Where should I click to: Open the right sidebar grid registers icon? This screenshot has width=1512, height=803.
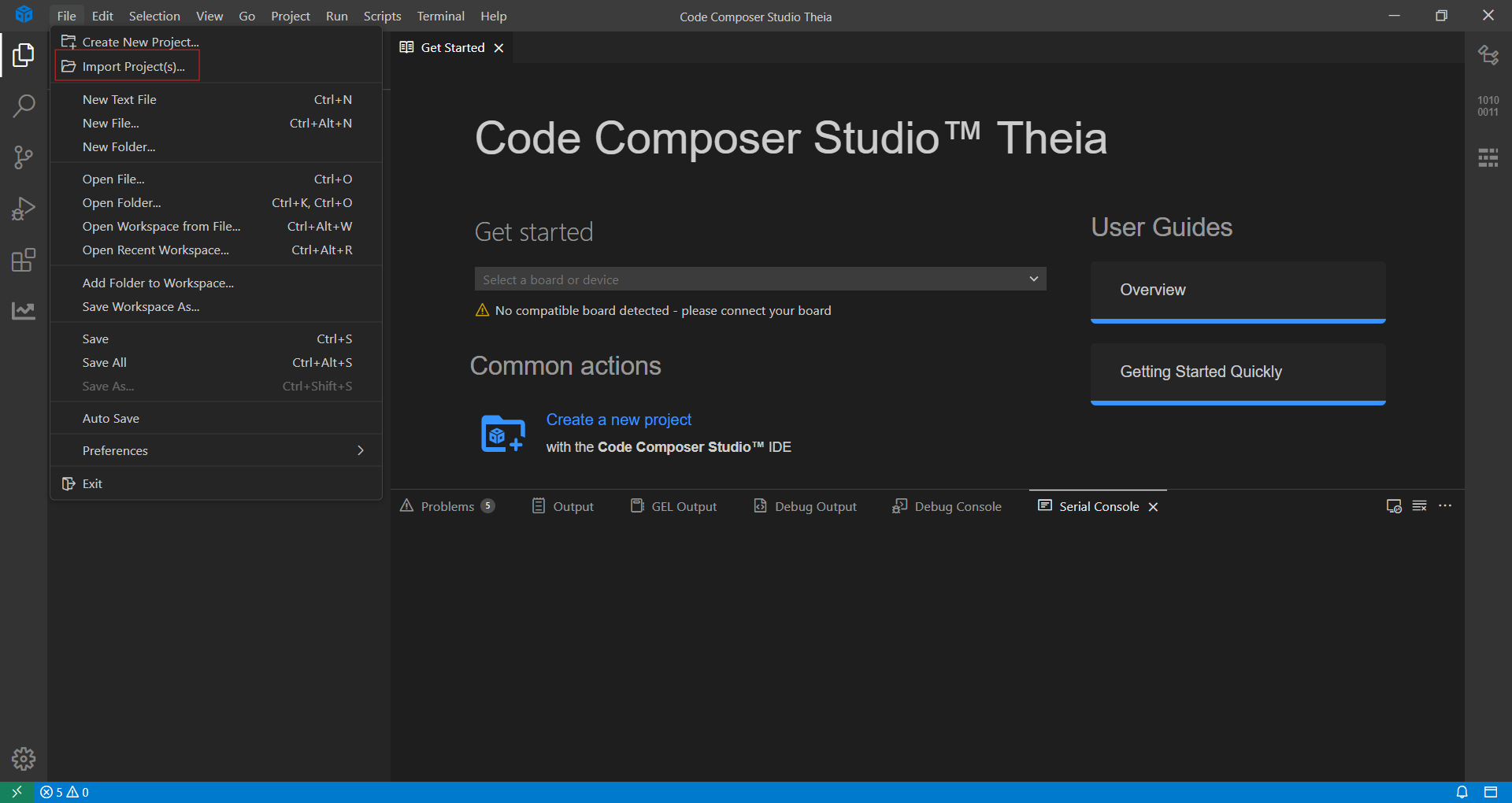click(x=1488, y=157)
